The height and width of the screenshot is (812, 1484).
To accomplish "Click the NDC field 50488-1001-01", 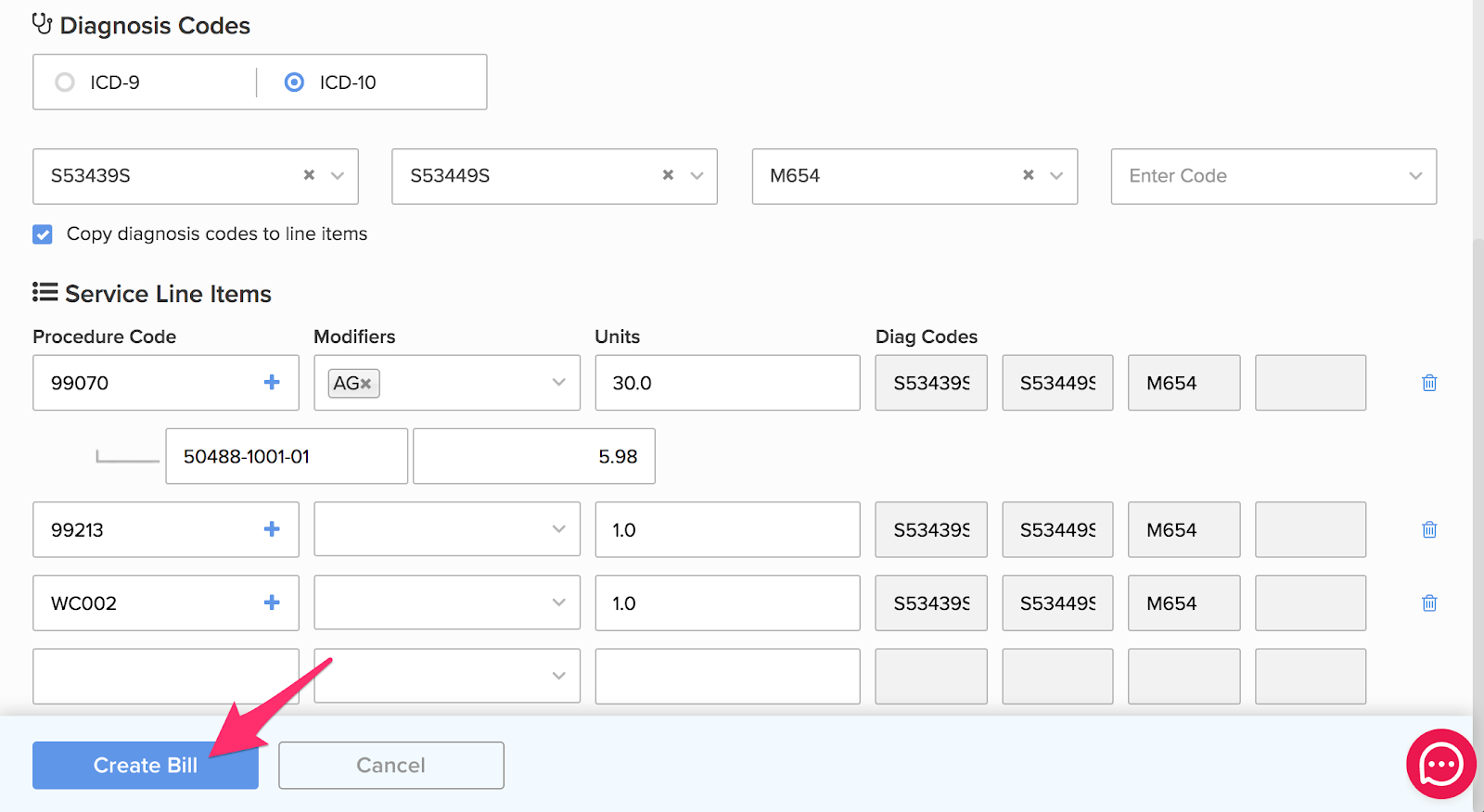I will (x=286, y=456).
